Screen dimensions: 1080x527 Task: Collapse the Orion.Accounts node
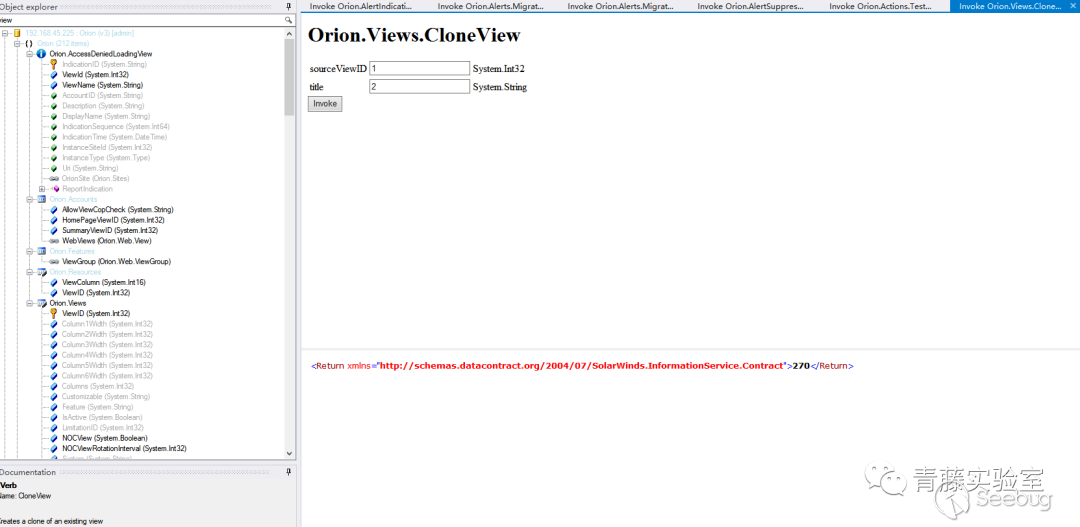point(30,199)
